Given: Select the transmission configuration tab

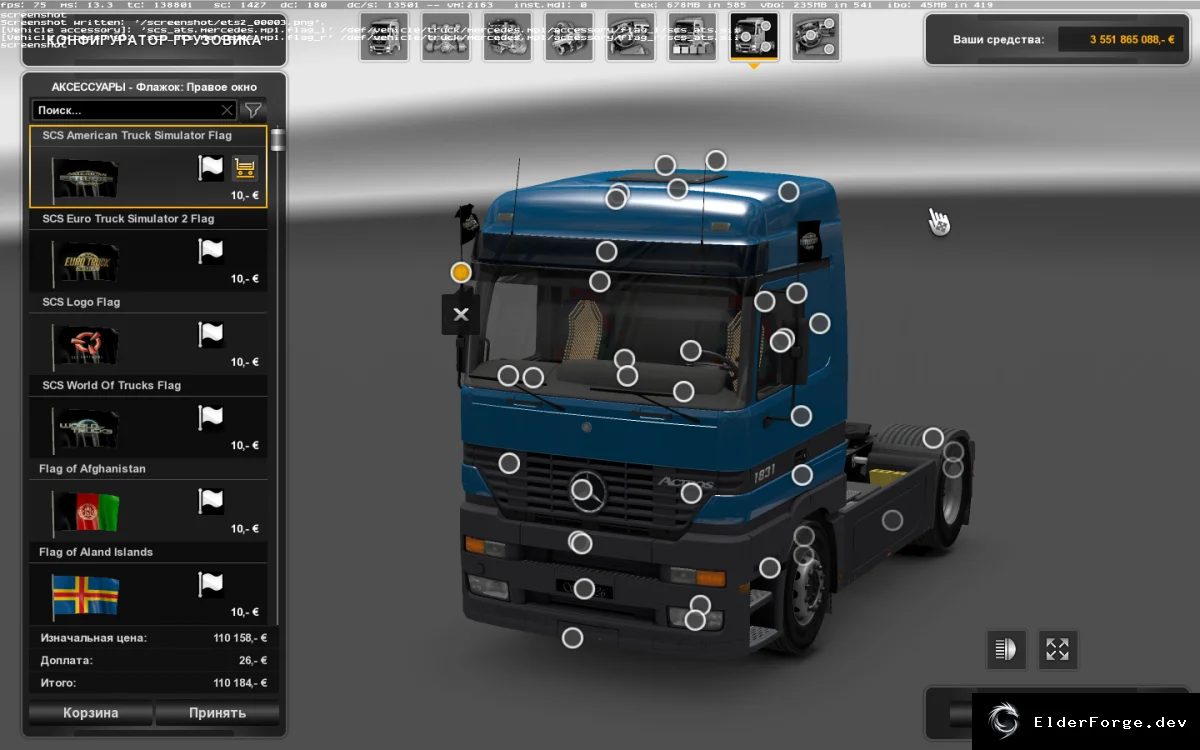Looking at the screenshot, I should pyautogui.click(x=569, y=37).
